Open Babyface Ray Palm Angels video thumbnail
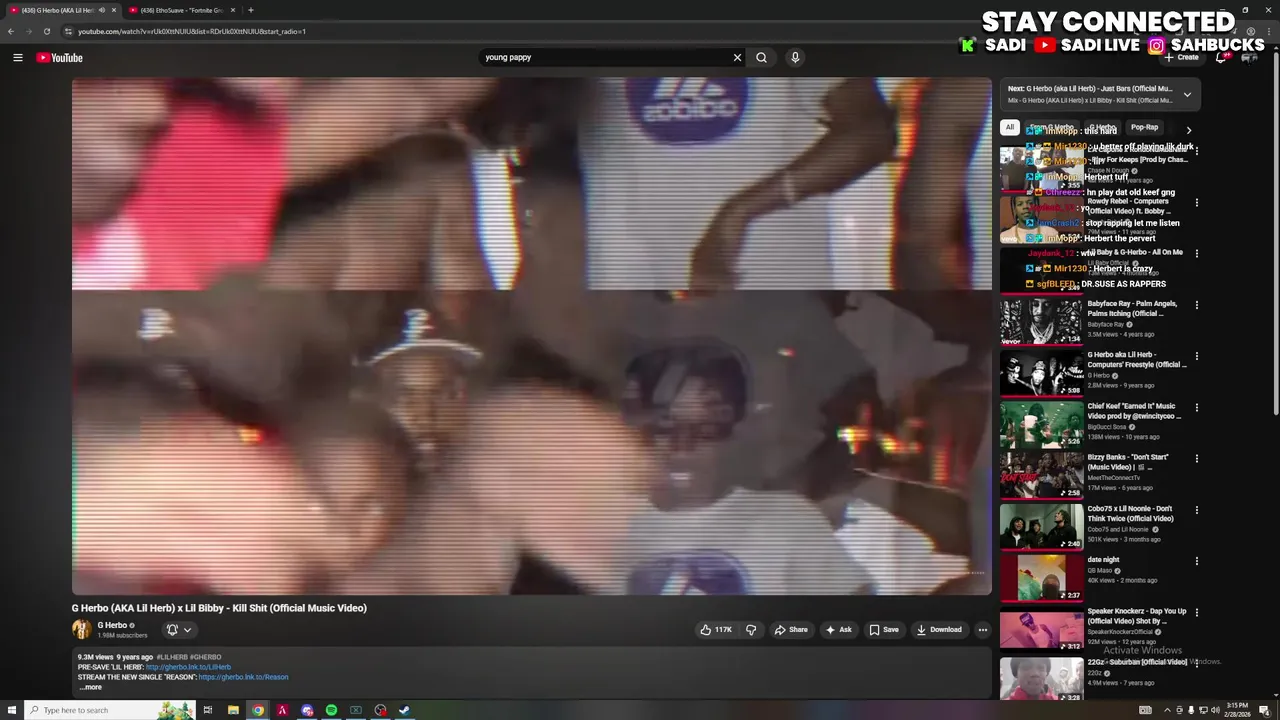This screenshot has height=720, width=1280. [x=1041, y=321]
